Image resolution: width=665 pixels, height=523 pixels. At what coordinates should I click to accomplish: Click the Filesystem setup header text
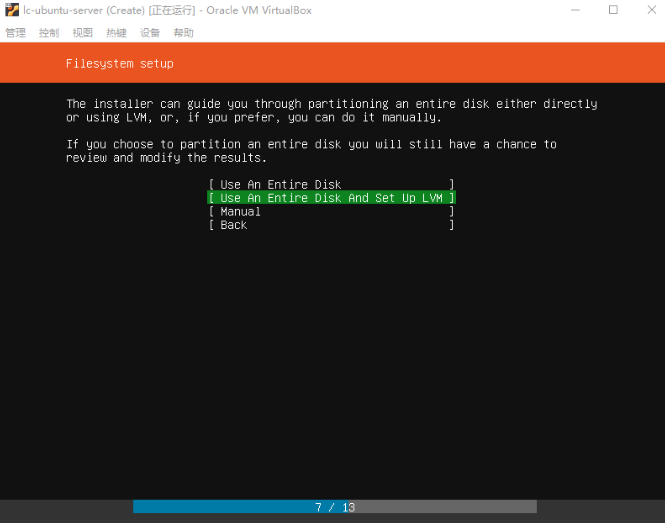(120, 64)
